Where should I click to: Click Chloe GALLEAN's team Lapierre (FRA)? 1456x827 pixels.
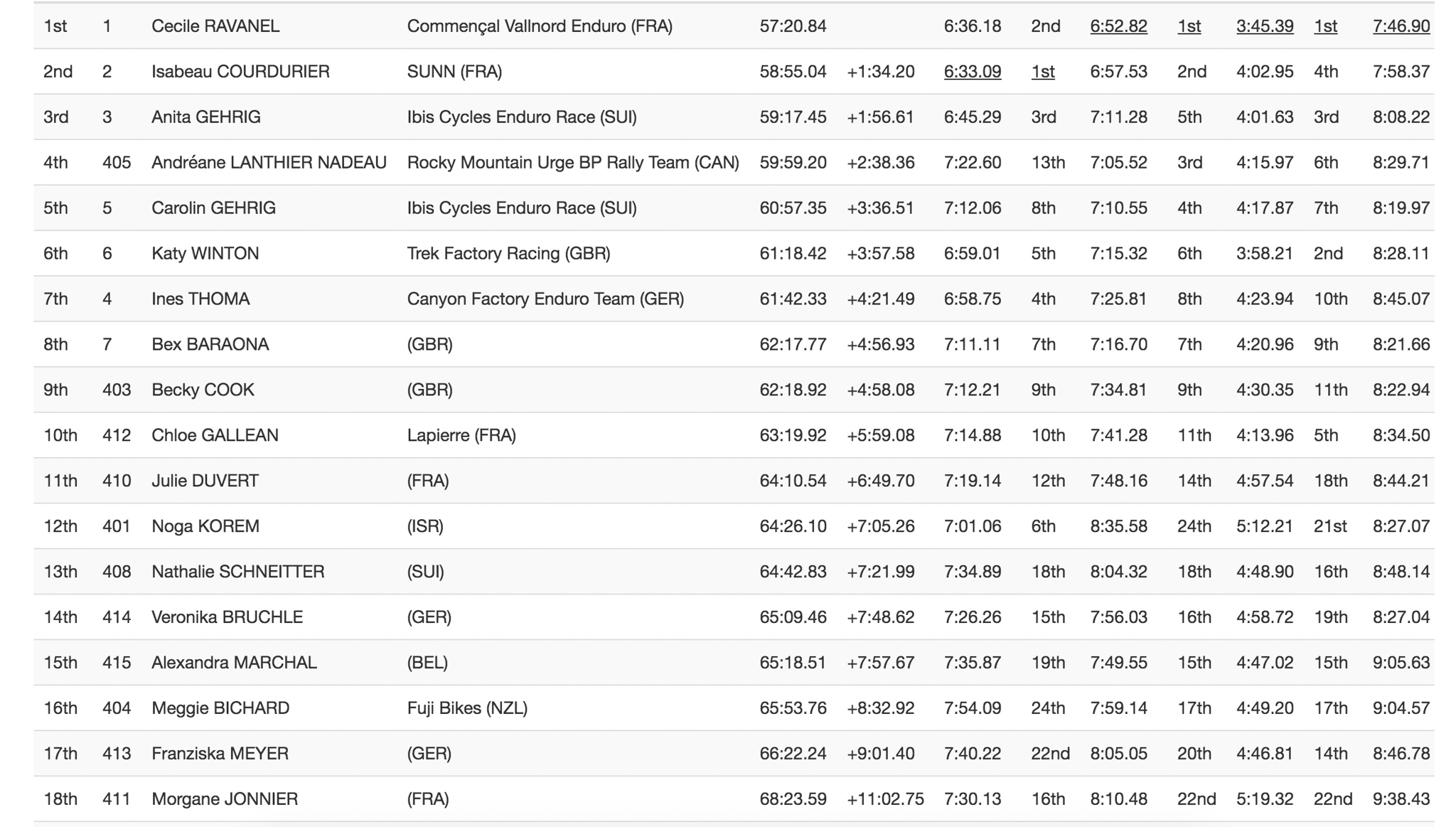pyautogui.click(x=461, y=436)
